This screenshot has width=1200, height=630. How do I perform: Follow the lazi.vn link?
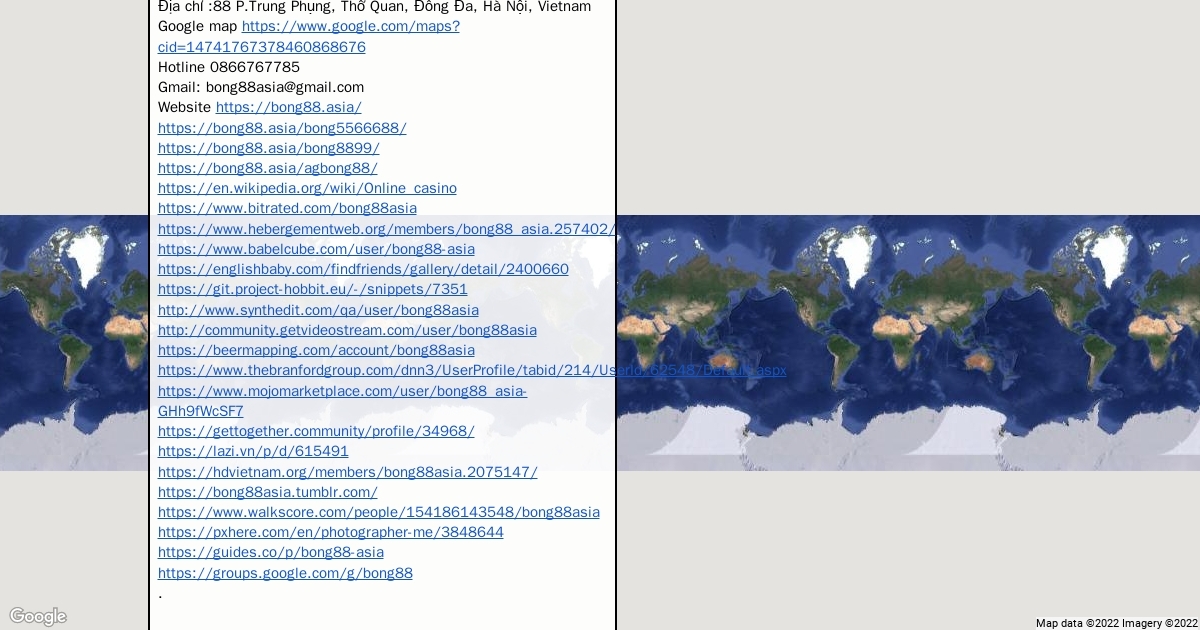253,451
